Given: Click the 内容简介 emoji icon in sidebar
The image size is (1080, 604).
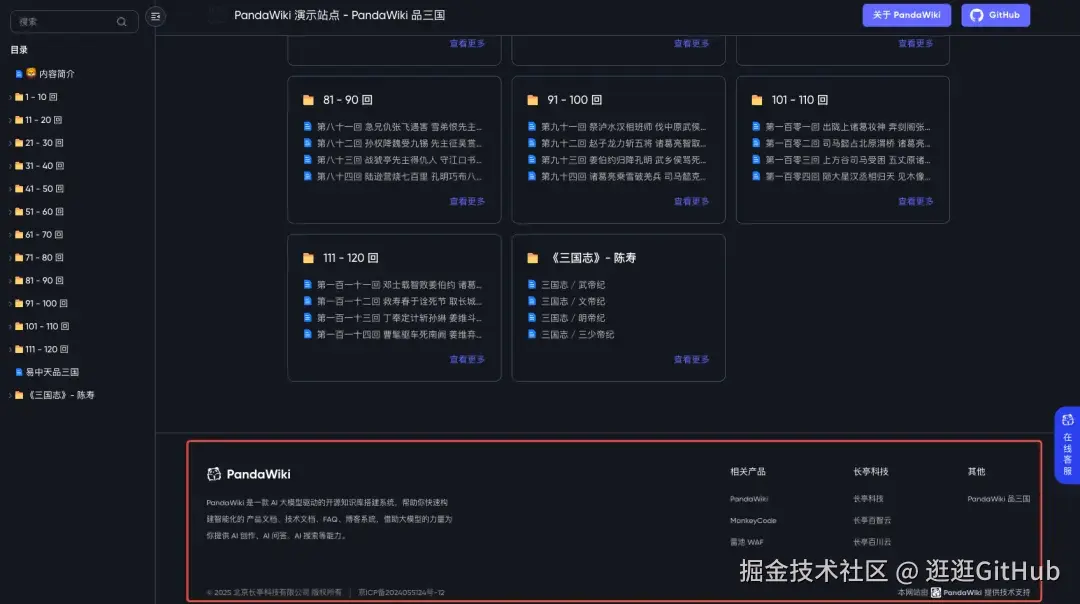Looking at the screenshot, I should pyautogui.click(x=31, y=73).
